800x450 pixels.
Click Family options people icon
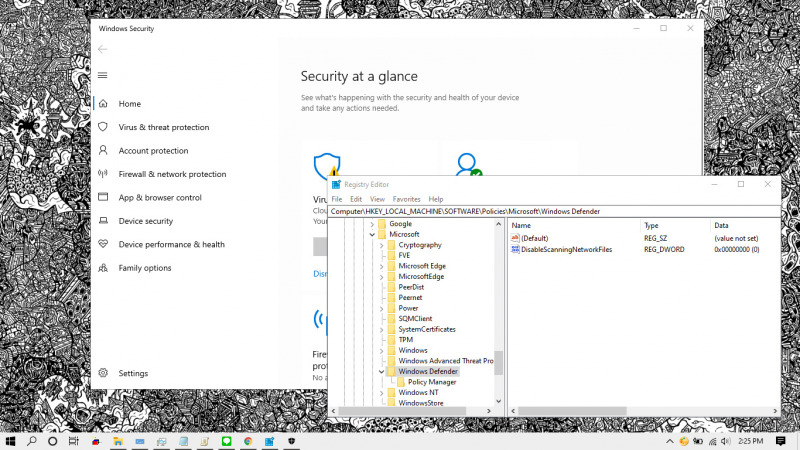[103, 267]
